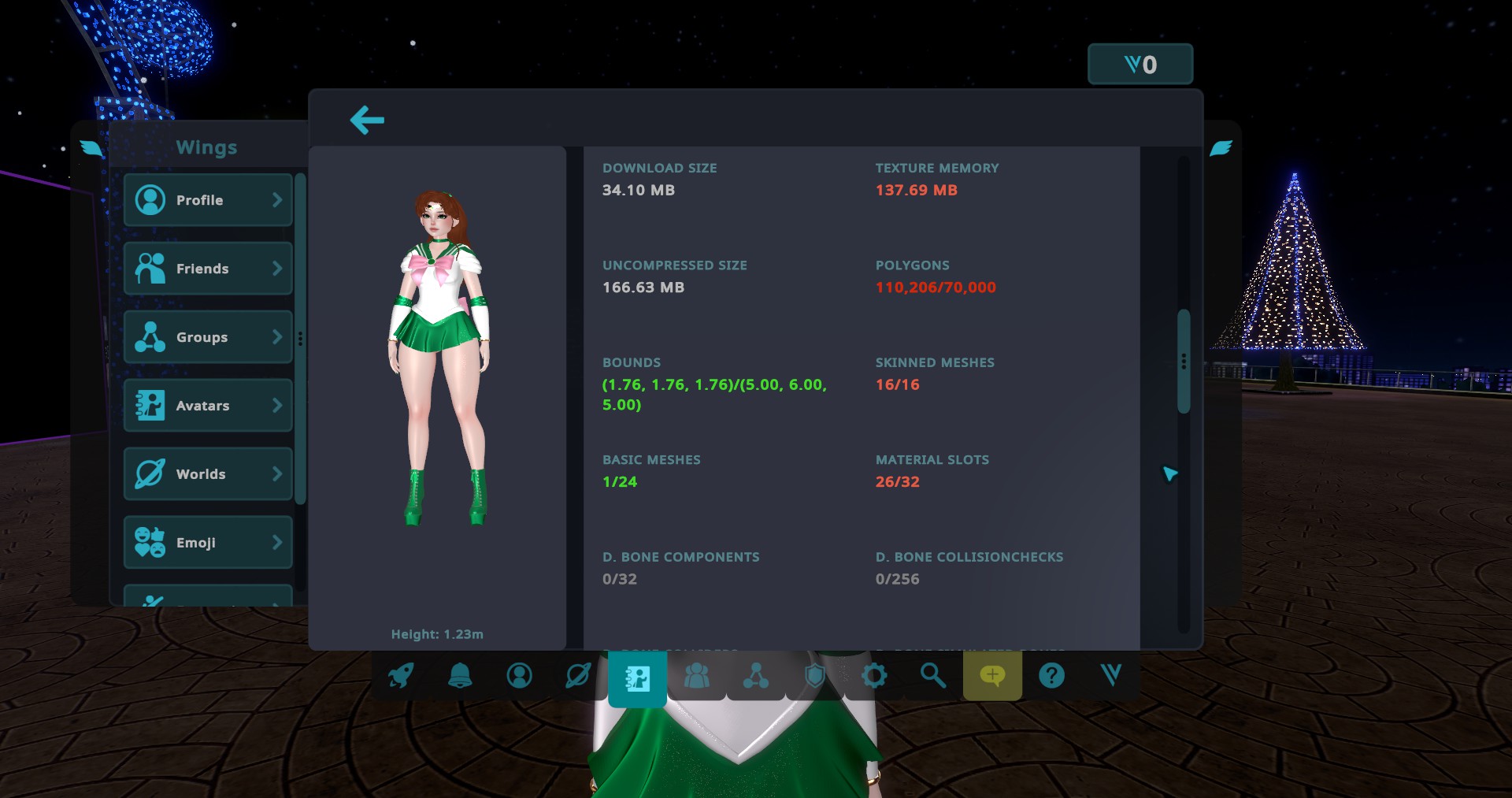Click the right wing feather icon
The height and width of the screenshot is (798, 1512).
(x=1221, y=148)
